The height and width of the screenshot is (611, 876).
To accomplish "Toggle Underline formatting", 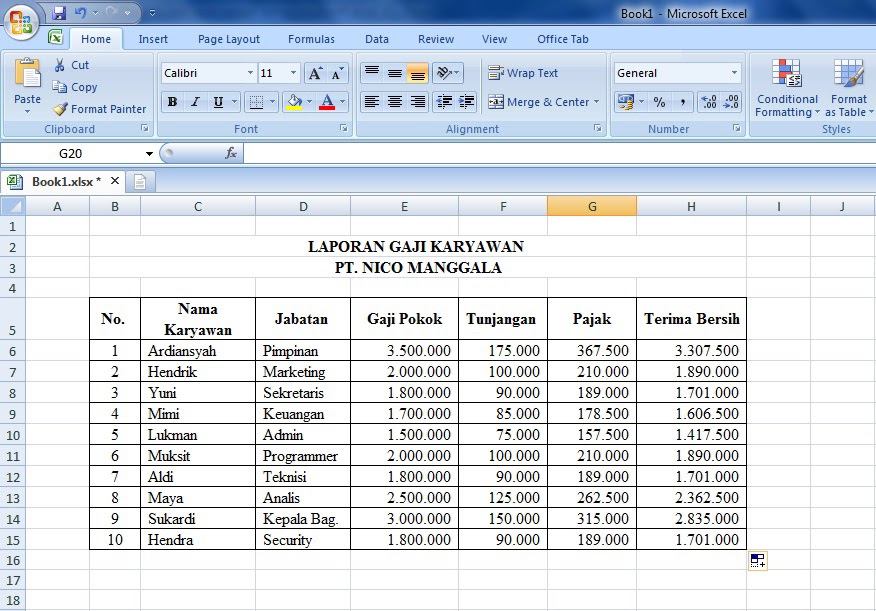I will tap(218, 102).
